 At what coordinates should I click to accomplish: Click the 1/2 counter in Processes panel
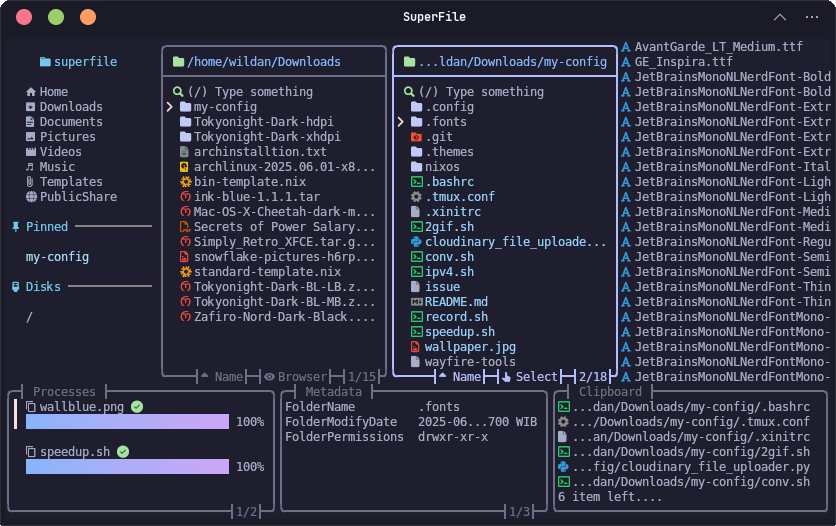point(246,512)
